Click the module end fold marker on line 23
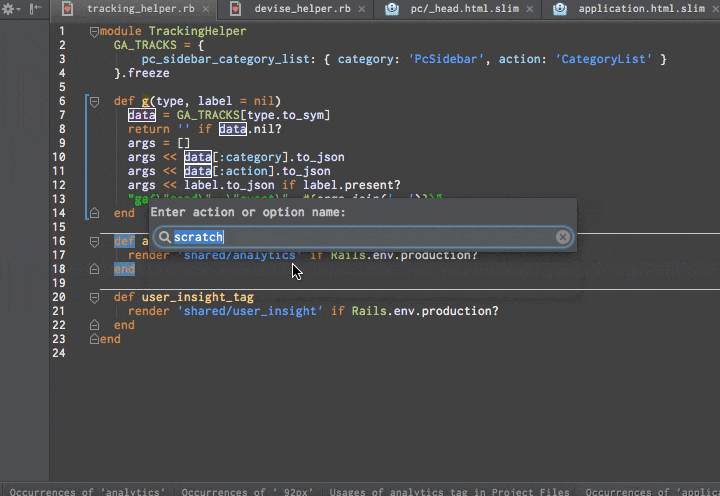This screenshot has width=720, height=496. pos(94,339)
